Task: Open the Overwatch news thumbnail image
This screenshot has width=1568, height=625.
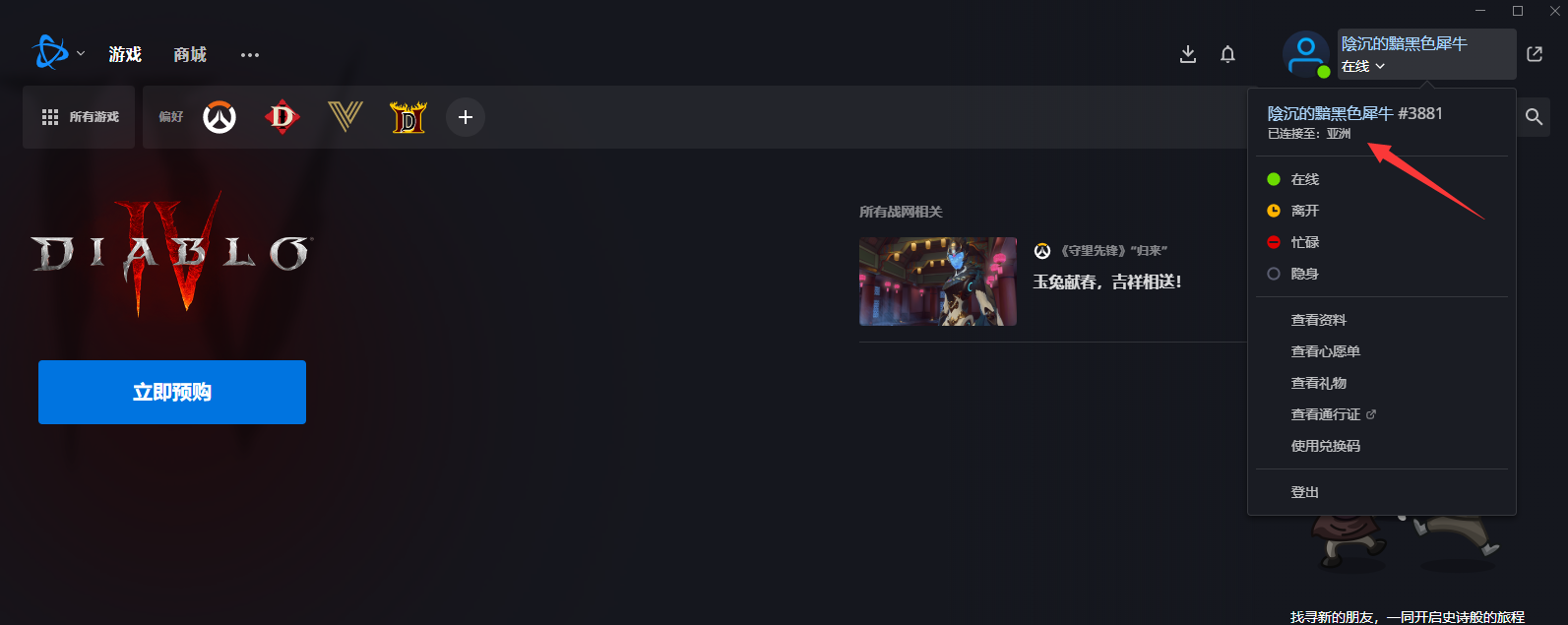Action: 938,281
